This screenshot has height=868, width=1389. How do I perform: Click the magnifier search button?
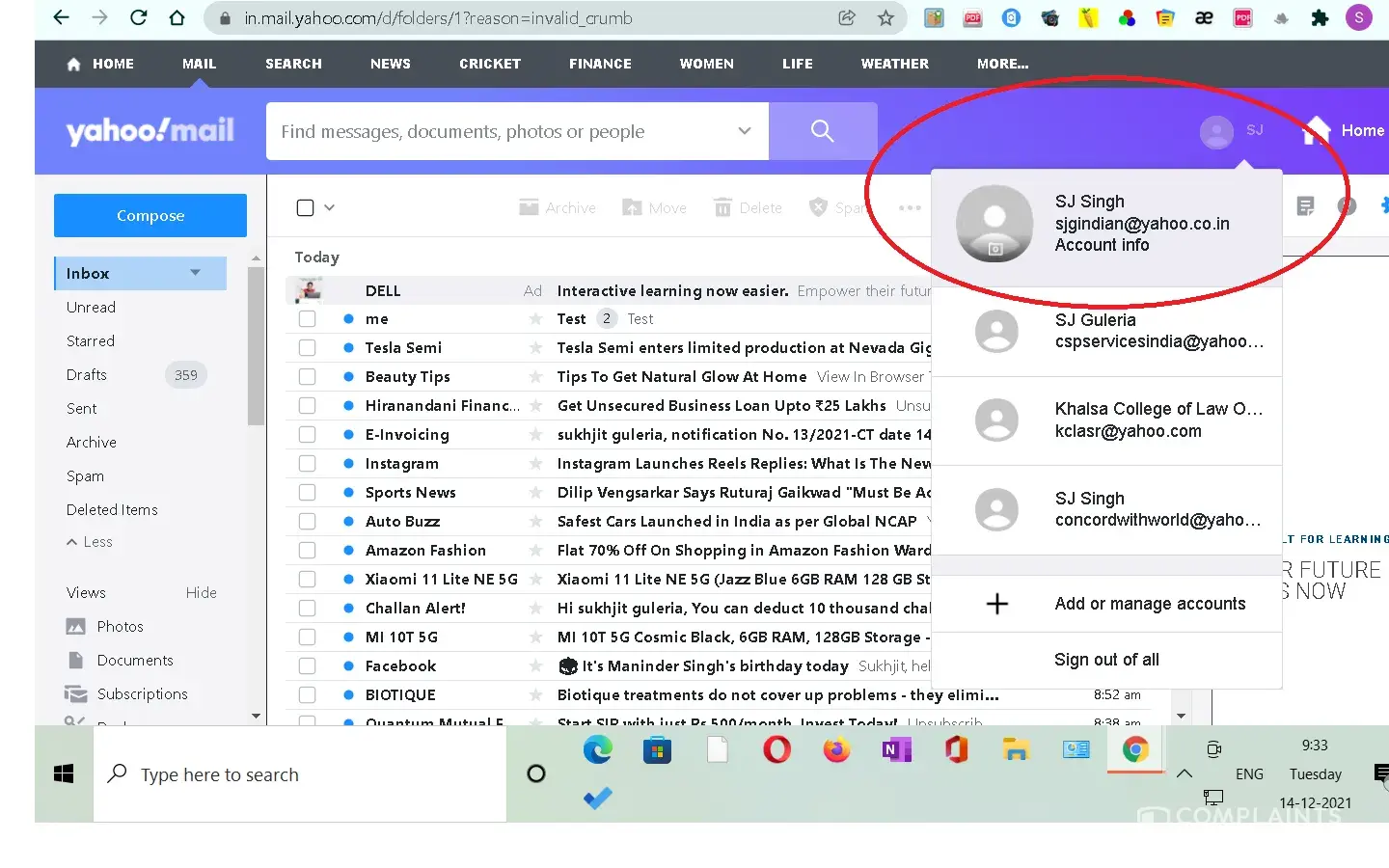click(x=822, y=131)
